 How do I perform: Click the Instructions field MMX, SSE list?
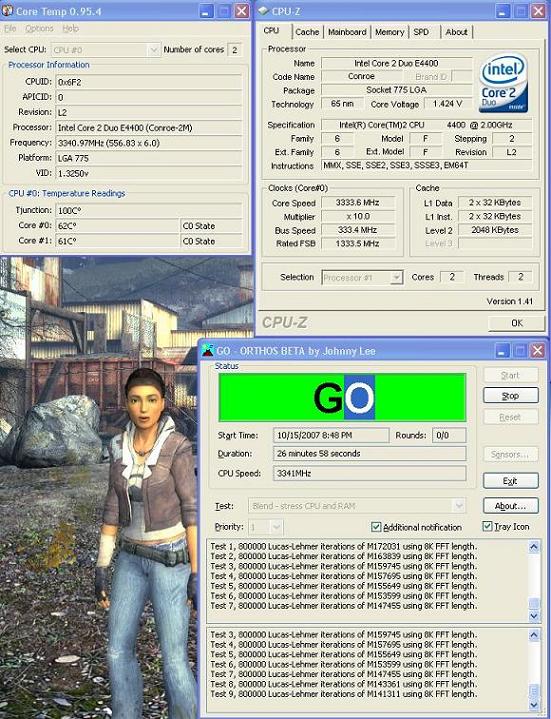tap(427, 165)
